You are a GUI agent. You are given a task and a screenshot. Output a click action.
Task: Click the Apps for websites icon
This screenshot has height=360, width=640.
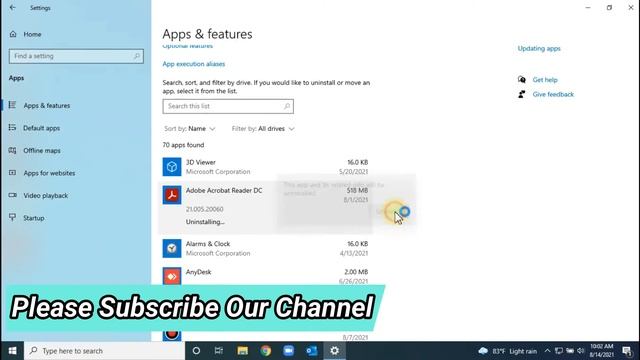(13, 173)
